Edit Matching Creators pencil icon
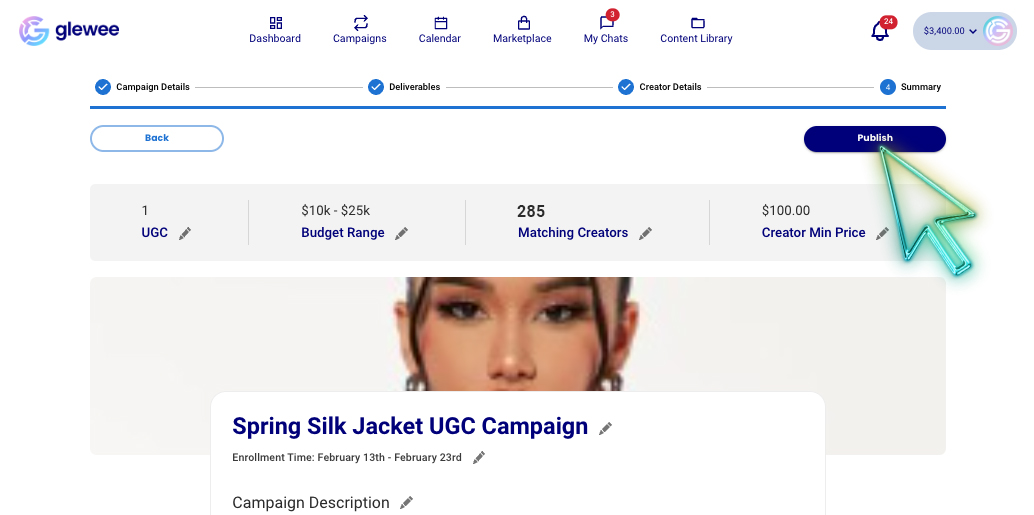Viewport: 1034px width, 515px height. (645, 233)
